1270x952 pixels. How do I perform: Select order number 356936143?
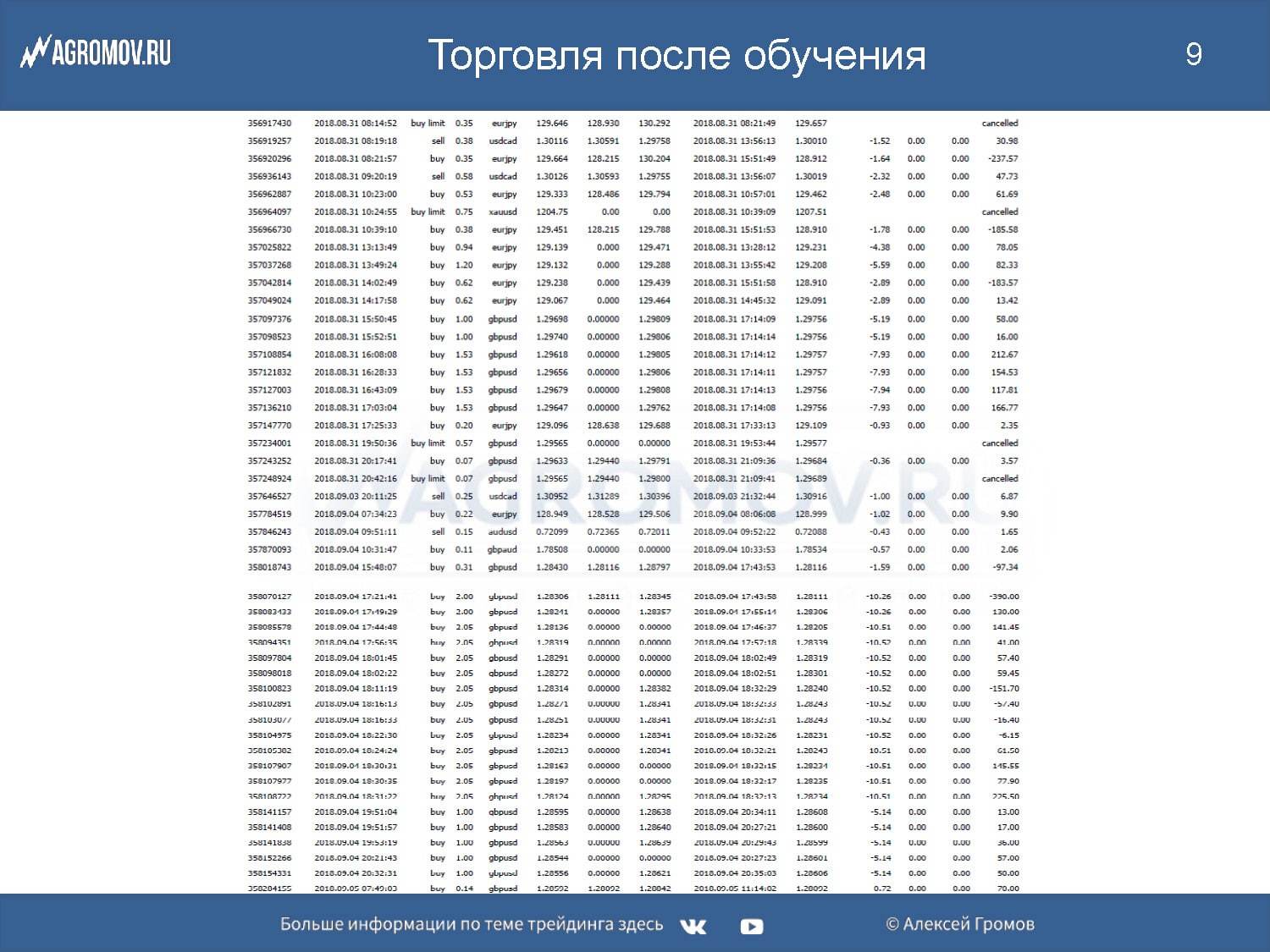[x=269, y=177]
